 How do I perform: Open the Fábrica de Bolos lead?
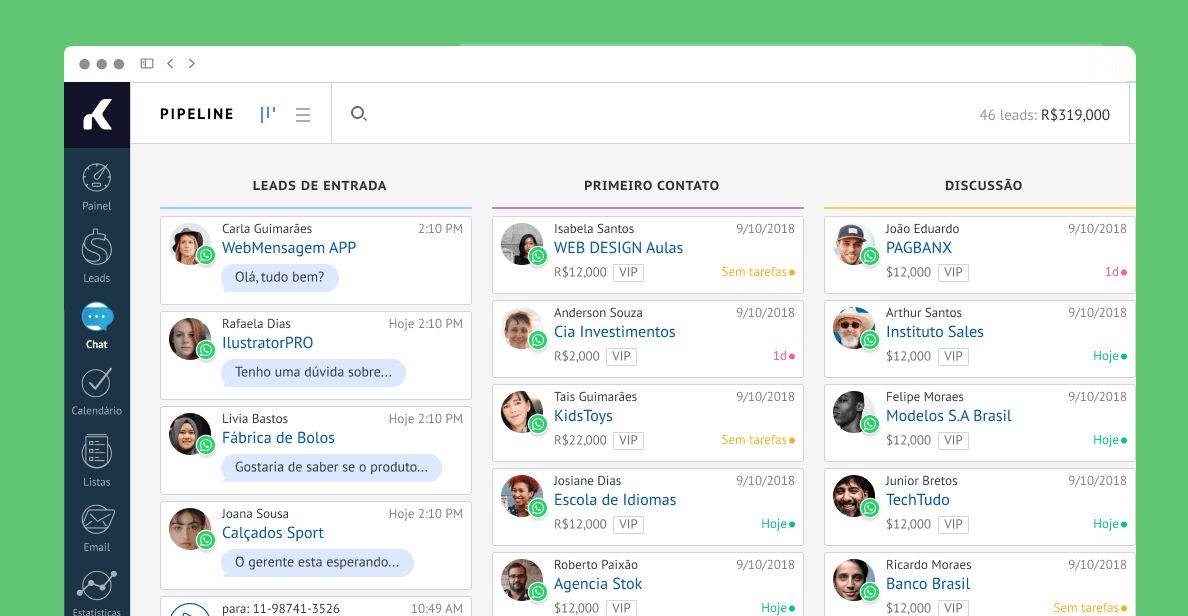tap(278, 438)
